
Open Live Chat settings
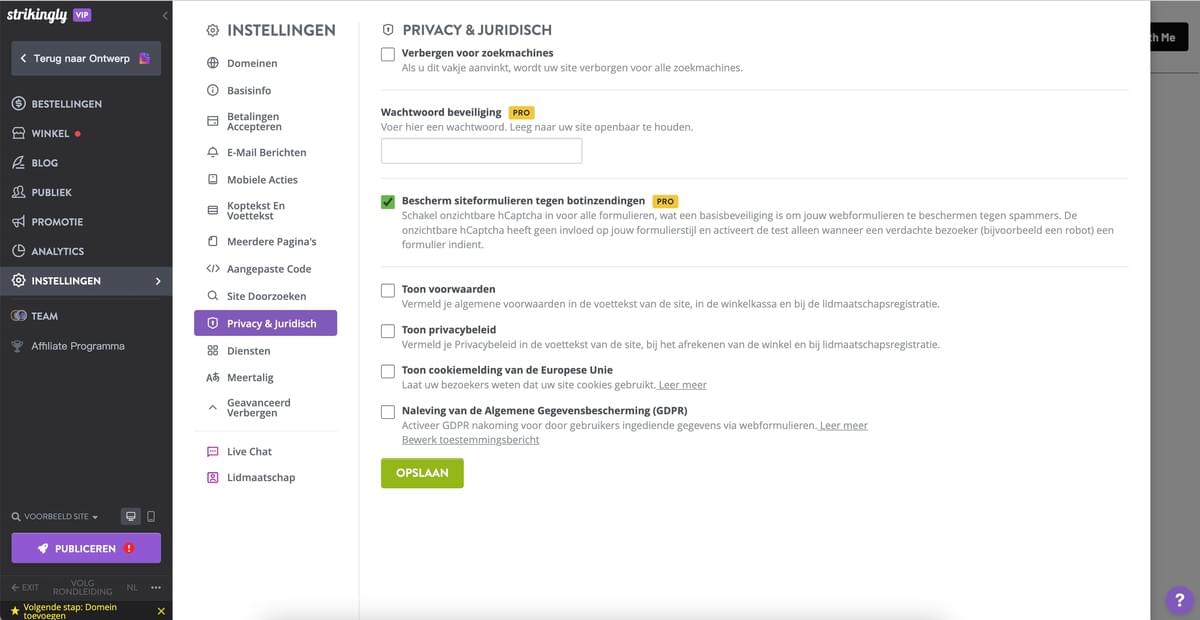click(247, 451)
